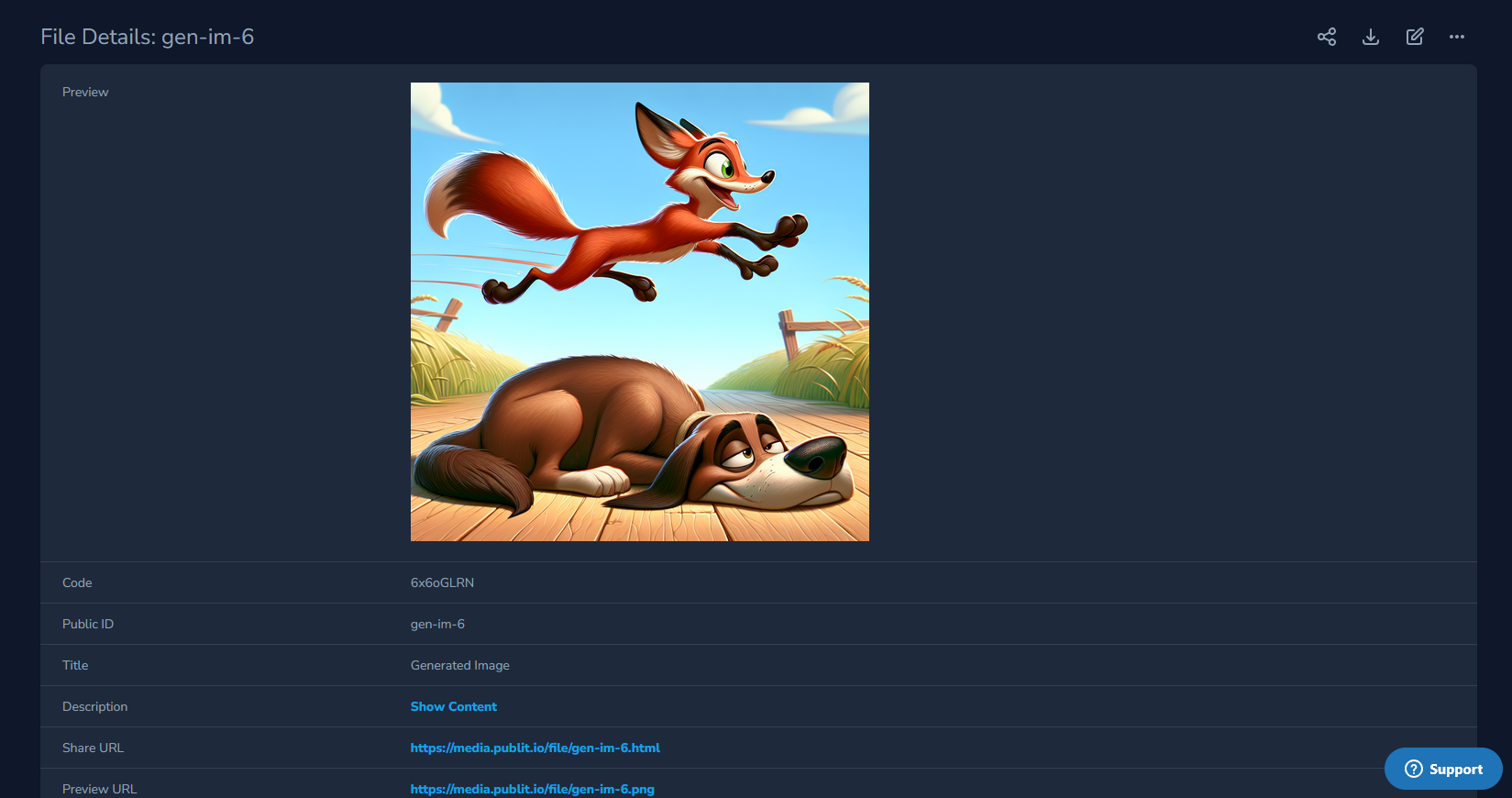Click the Title row label
The height and width of the screenshot is (798, 1512).
75,665
